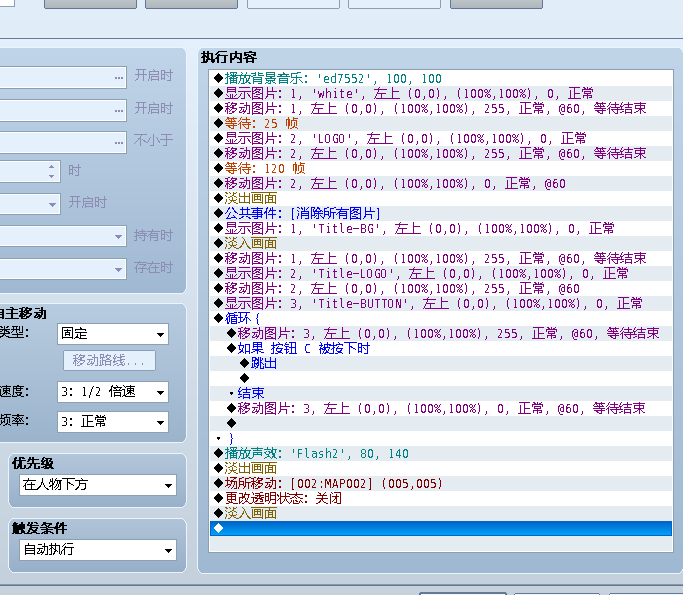Click ellipsis button of the second 开启时 field
The height and width of the screenshot is (595, 683).
coord(118,110)
